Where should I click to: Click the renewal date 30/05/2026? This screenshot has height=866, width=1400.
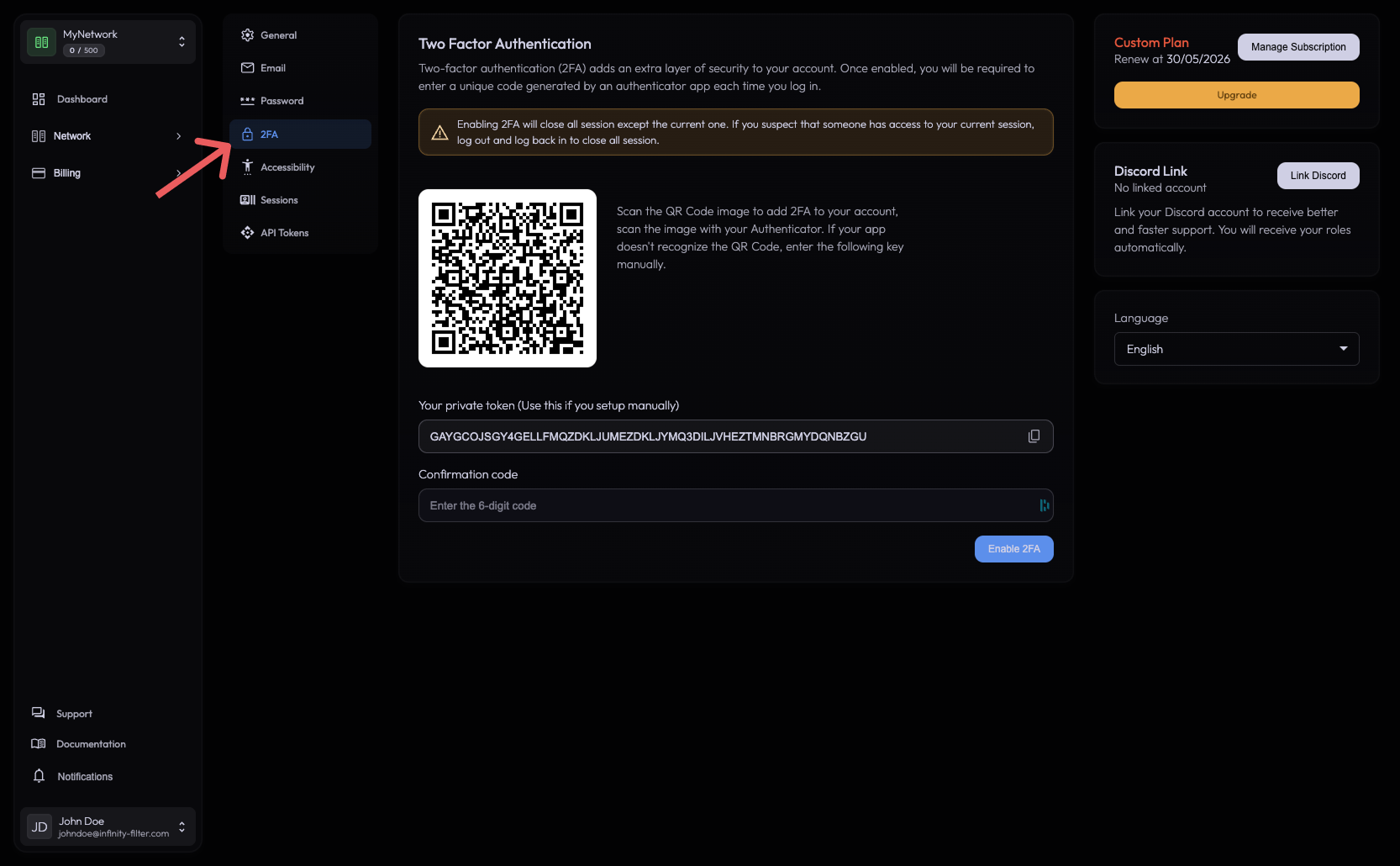(1198, 59)
